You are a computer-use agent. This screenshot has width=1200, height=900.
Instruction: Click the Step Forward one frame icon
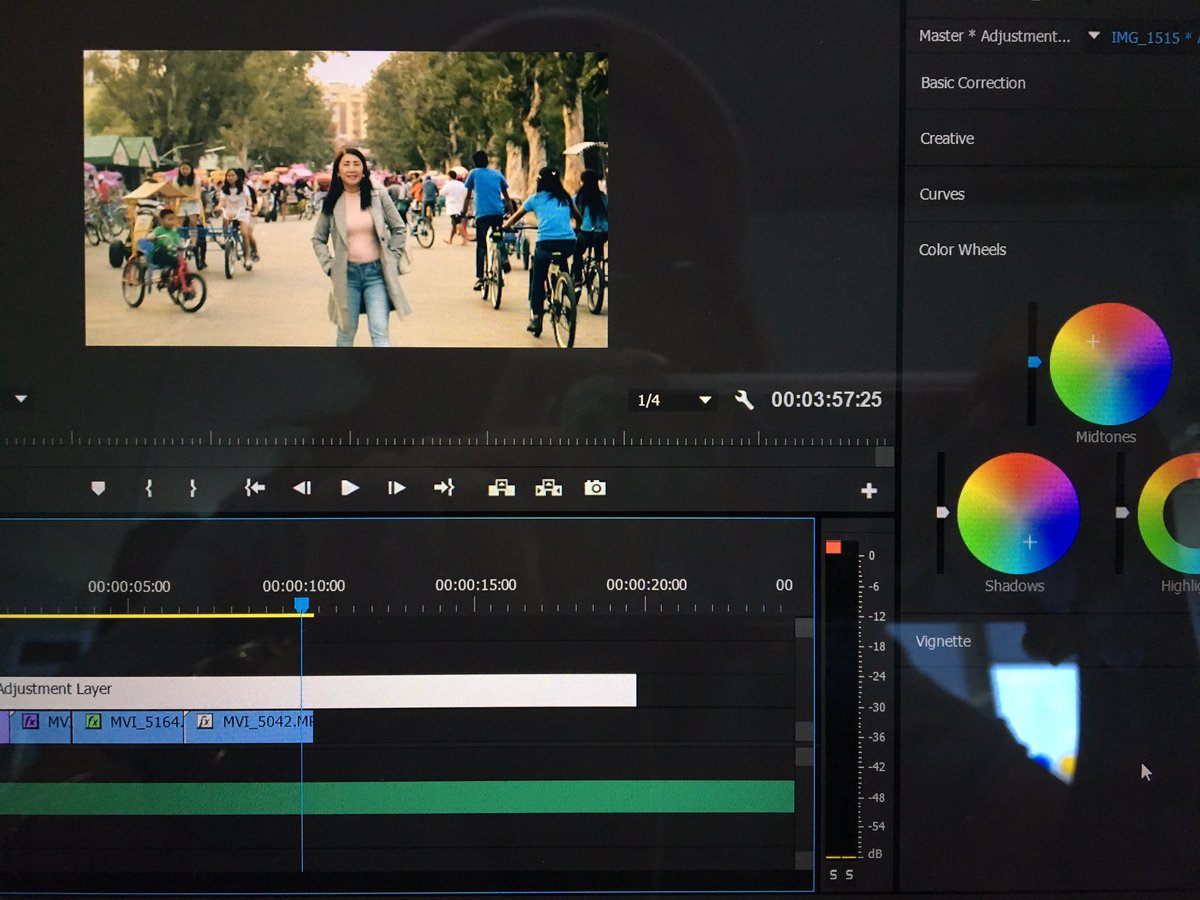(x=395, y=488)
